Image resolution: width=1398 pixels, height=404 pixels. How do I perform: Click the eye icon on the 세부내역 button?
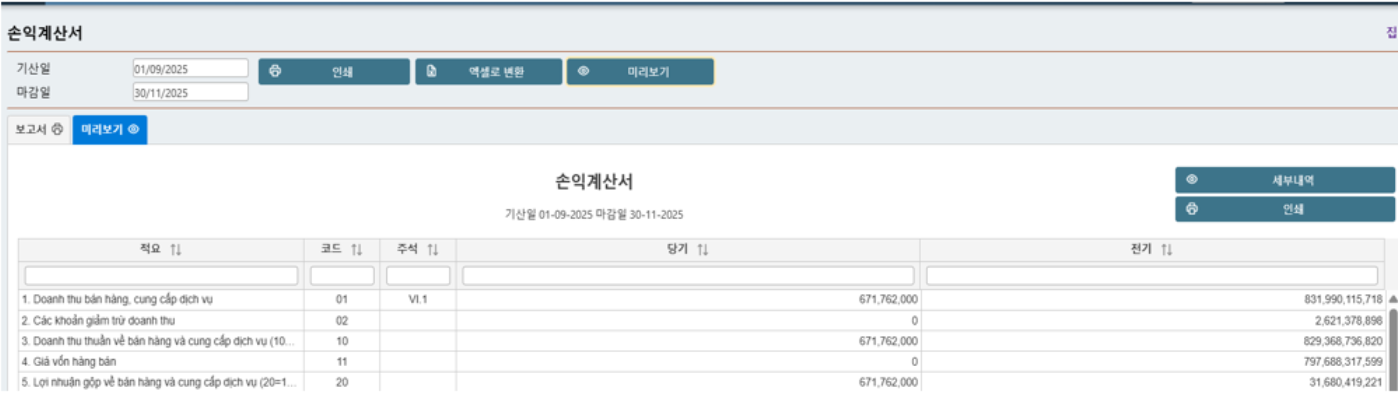pyautogui.click(x=1191, y=180)
